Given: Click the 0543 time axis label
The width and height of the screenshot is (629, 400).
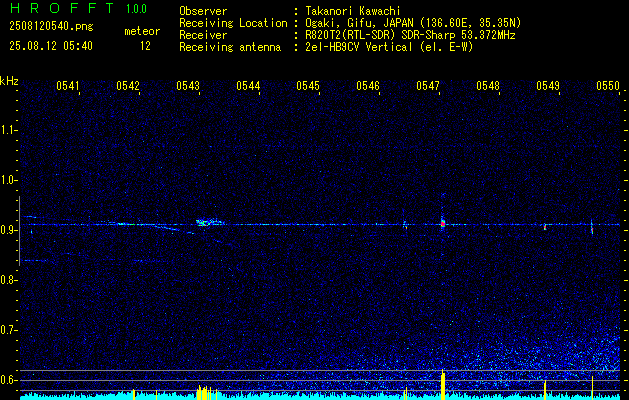Looking at the screenshot, I should coord(188,86).
